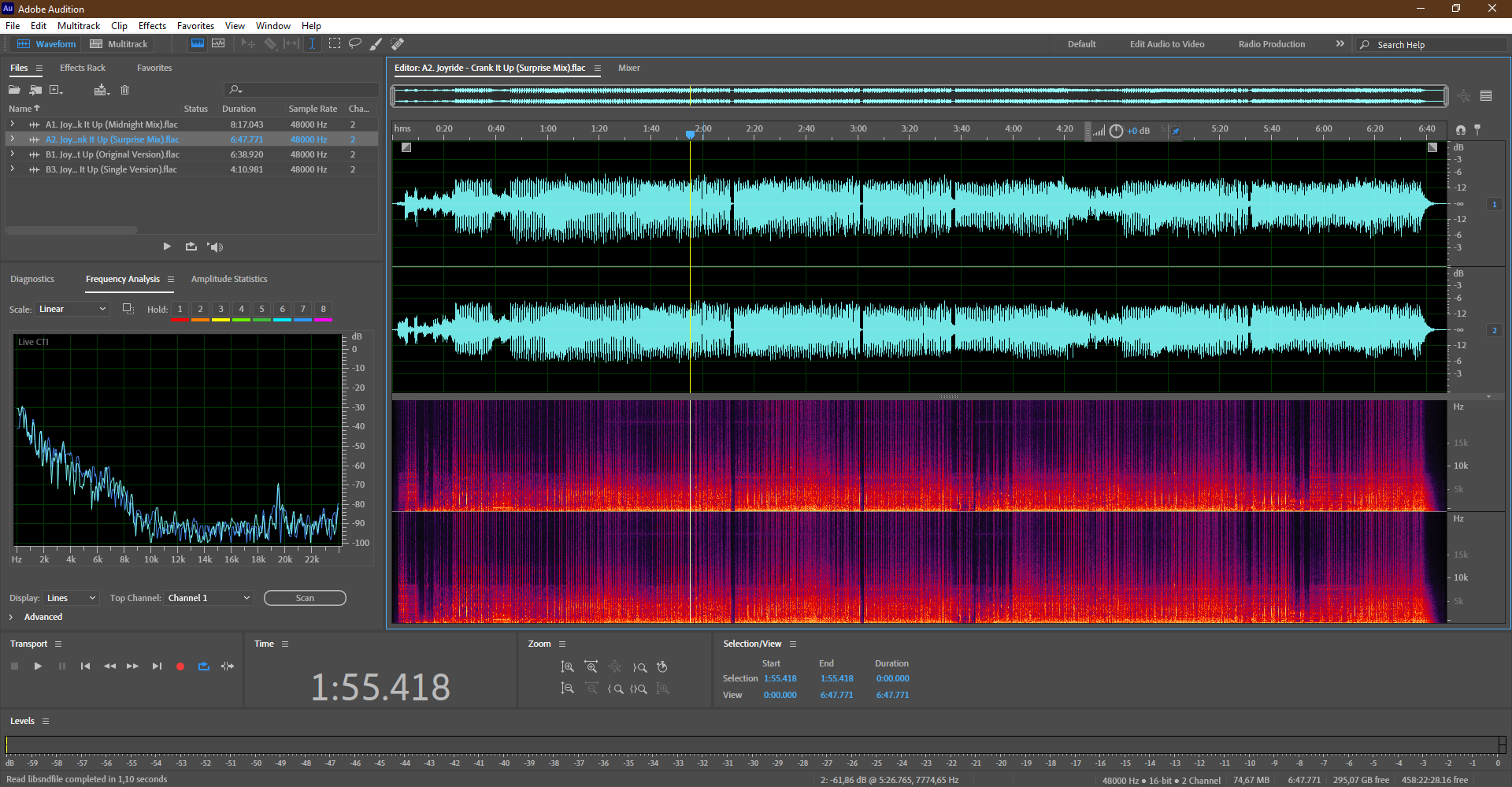Open the Favorites menu in the menu bar
Image resolution: width=1512 pixels, height=787 pixels.
tap(195, 26)
